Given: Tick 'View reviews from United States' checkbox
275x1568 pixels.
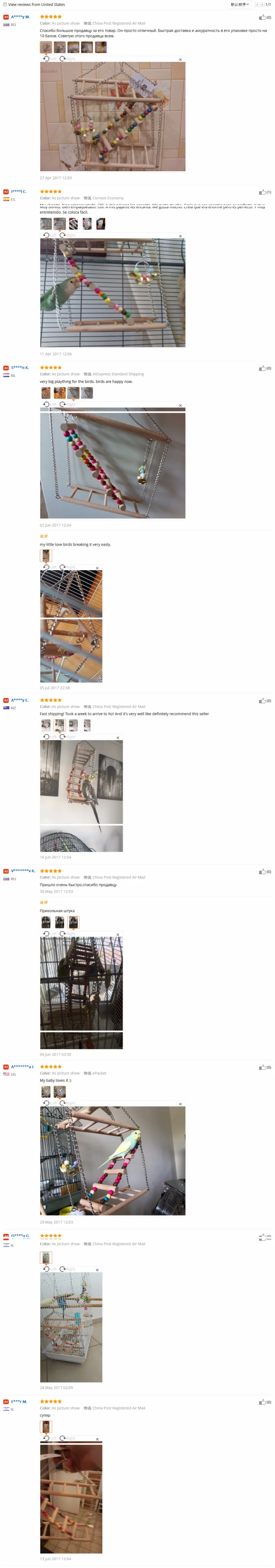Looking at the screenshot, I should [5, 4].
